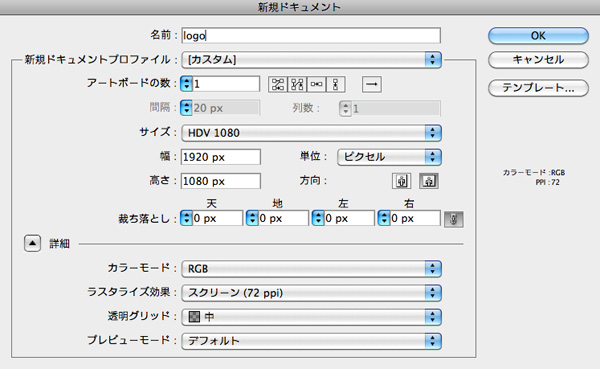This screenshot has height=369, width=600.
Task: Click the 地 bleed stepper arrows
Action: tap(252, 218)
